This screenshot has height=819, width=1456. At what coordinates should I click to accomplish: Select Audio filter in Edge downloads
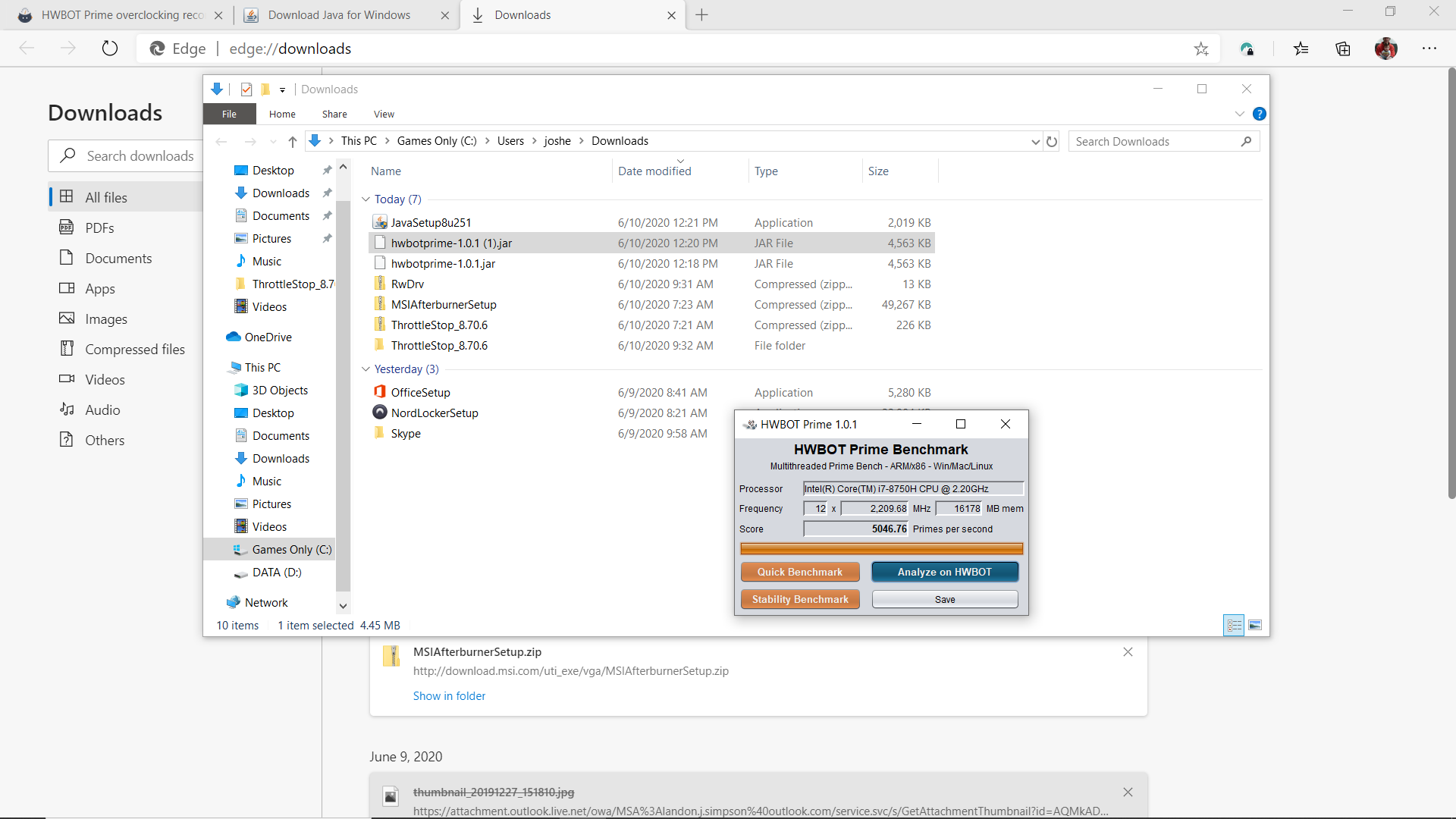coord(102,409)
